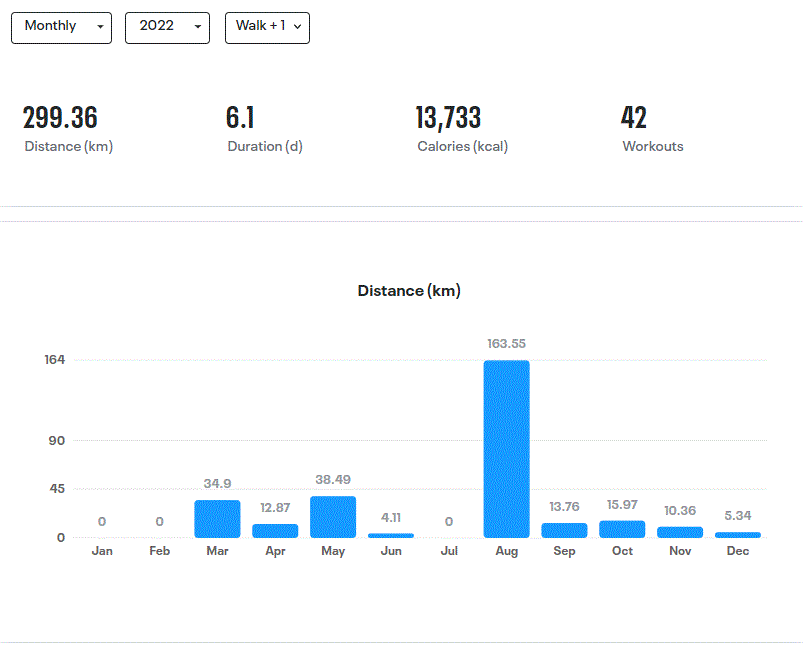803x645 pixels.
Task: Select the 42 workouts stat
Action: pyautogui.click(x=634, y=118)
